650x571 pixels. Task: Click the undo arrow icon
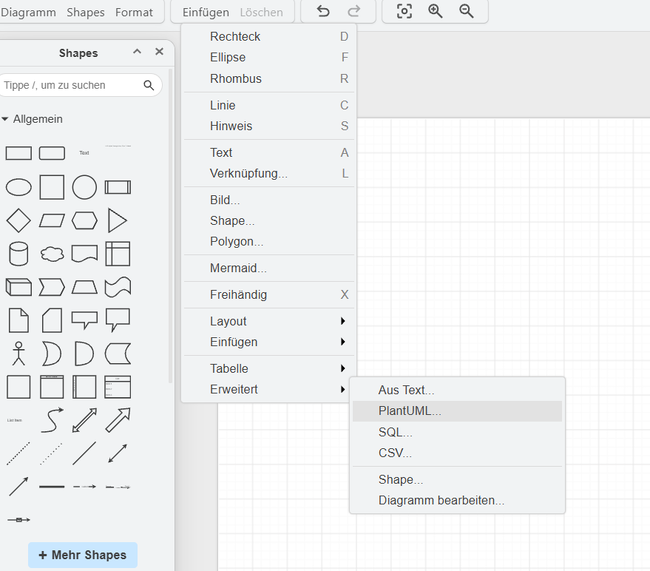pos(323,12)
